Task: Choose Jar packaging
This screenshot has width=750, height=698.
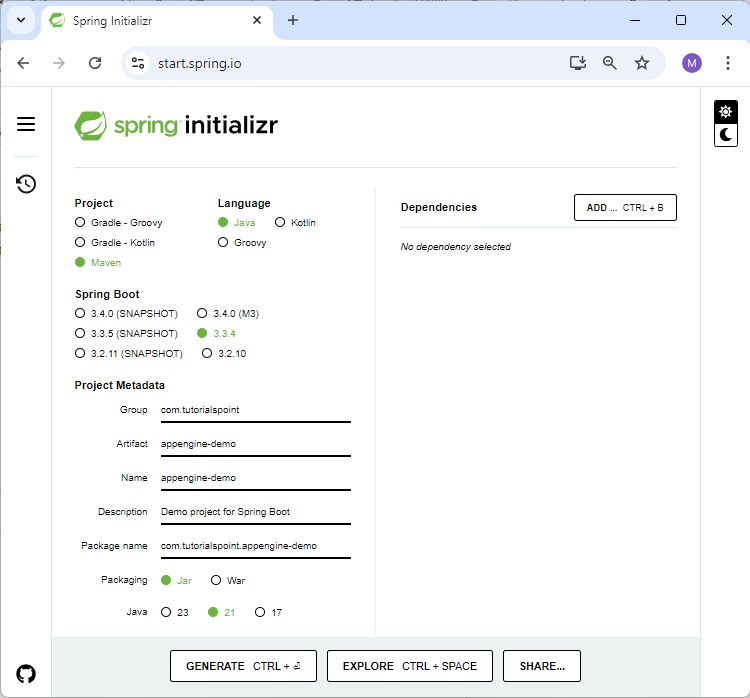Action: tap(176, 580)
